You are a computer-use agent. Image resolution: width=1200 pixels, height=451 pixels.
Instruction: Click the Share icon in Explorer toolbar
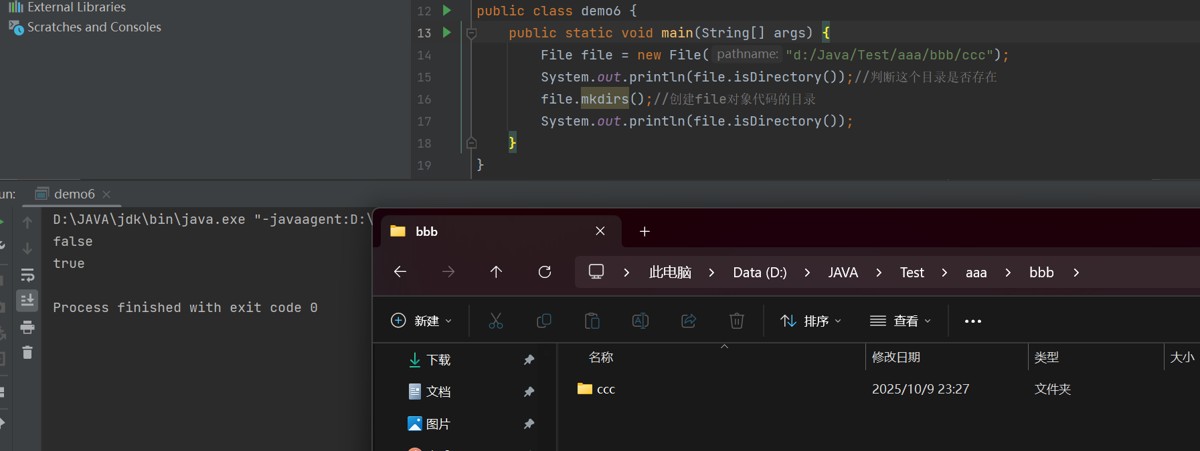[x=688, y=321]
